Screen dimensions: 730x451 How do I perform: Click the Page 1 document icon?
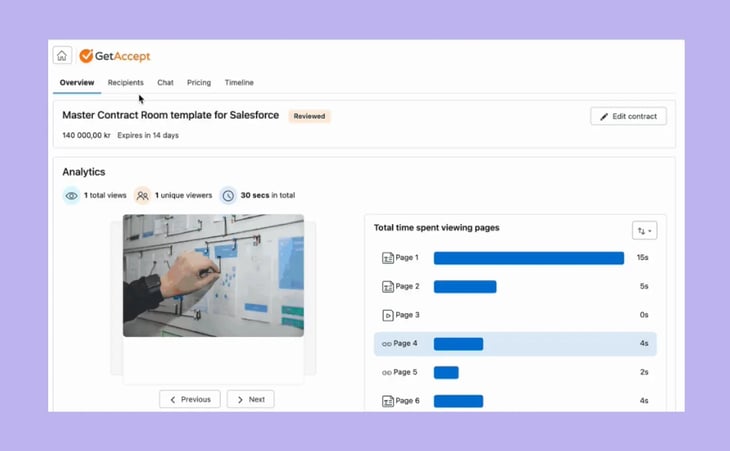pos(387,258)
